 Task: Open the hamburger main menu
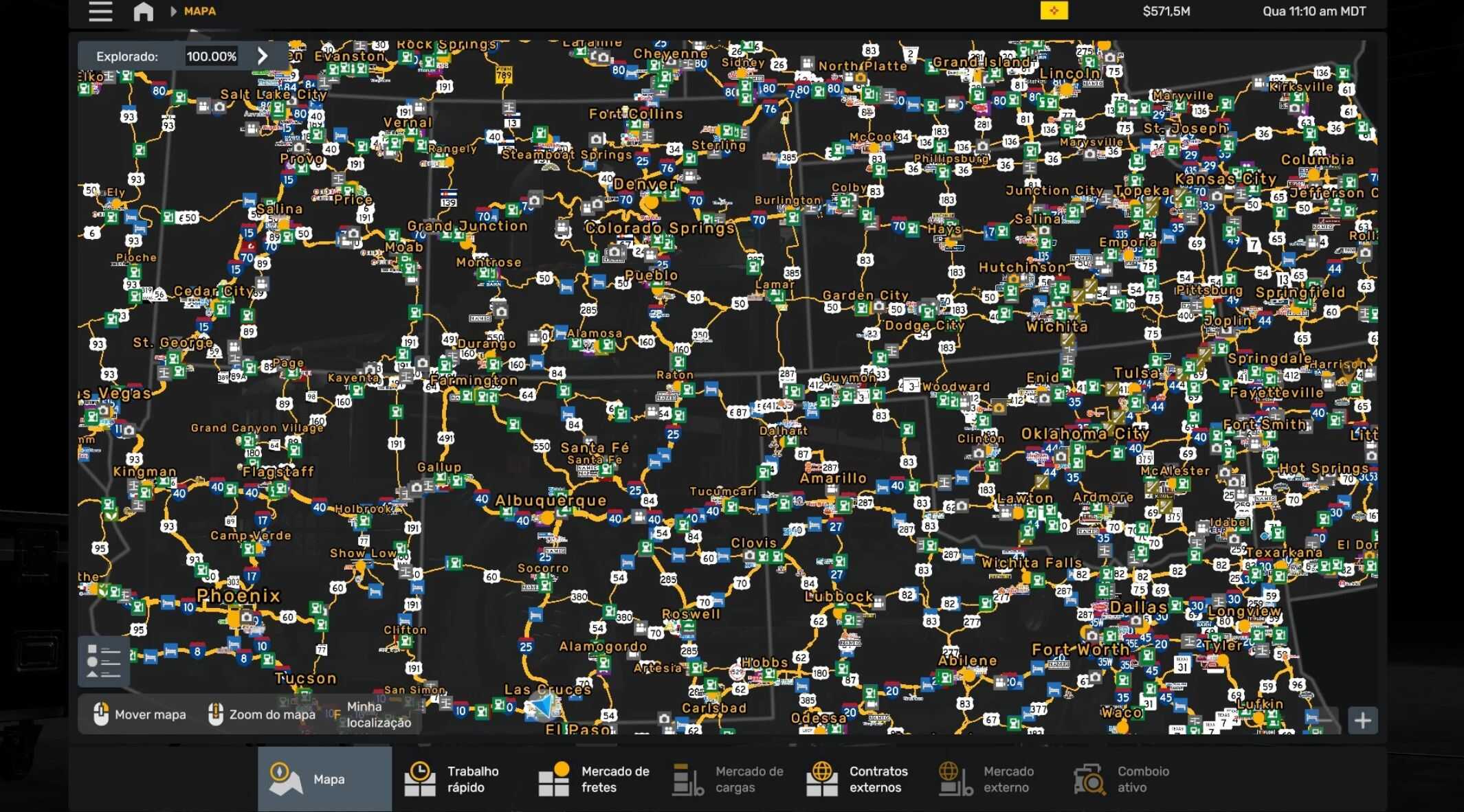pyautogui.click(x=100, y=12)
